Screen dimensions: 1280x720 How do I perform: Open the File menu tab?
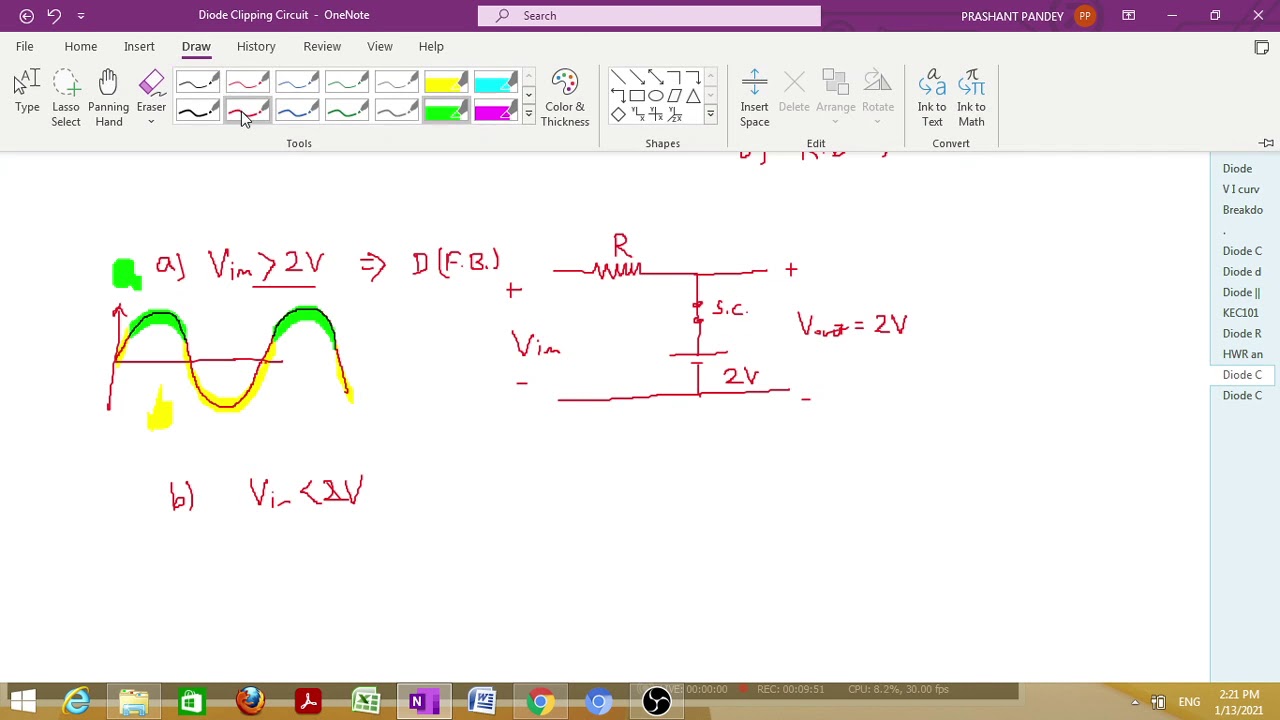[24, 46]
